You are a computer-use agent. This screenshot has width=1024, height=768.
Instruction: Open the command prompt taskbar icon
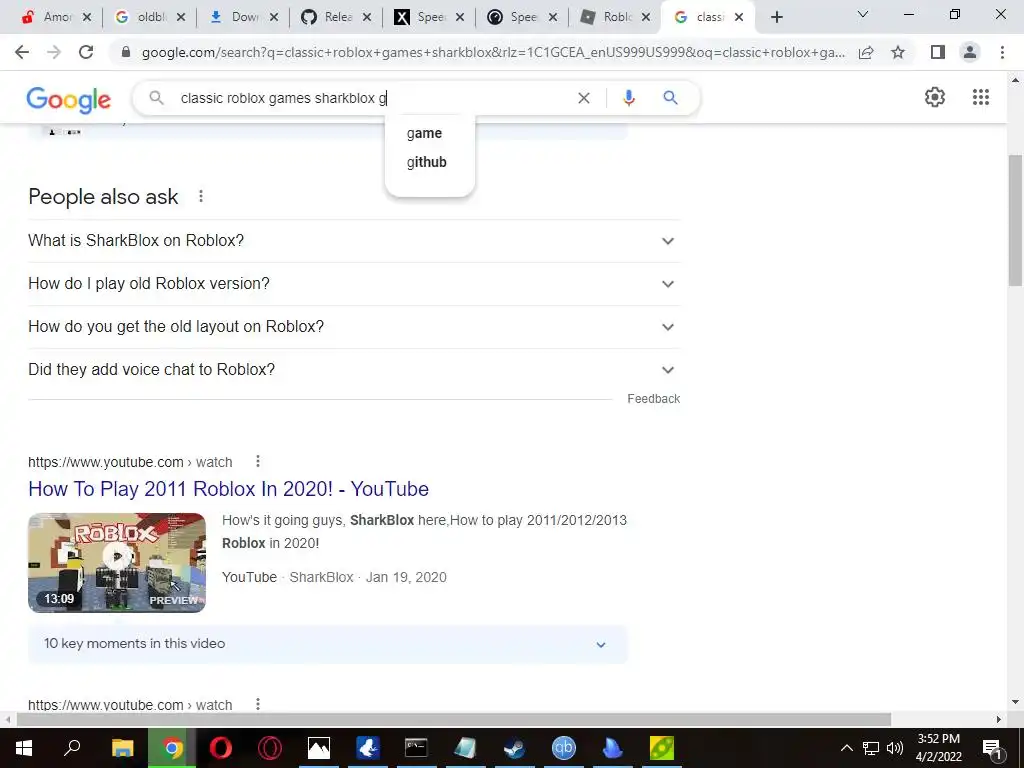tap(416, 748)
